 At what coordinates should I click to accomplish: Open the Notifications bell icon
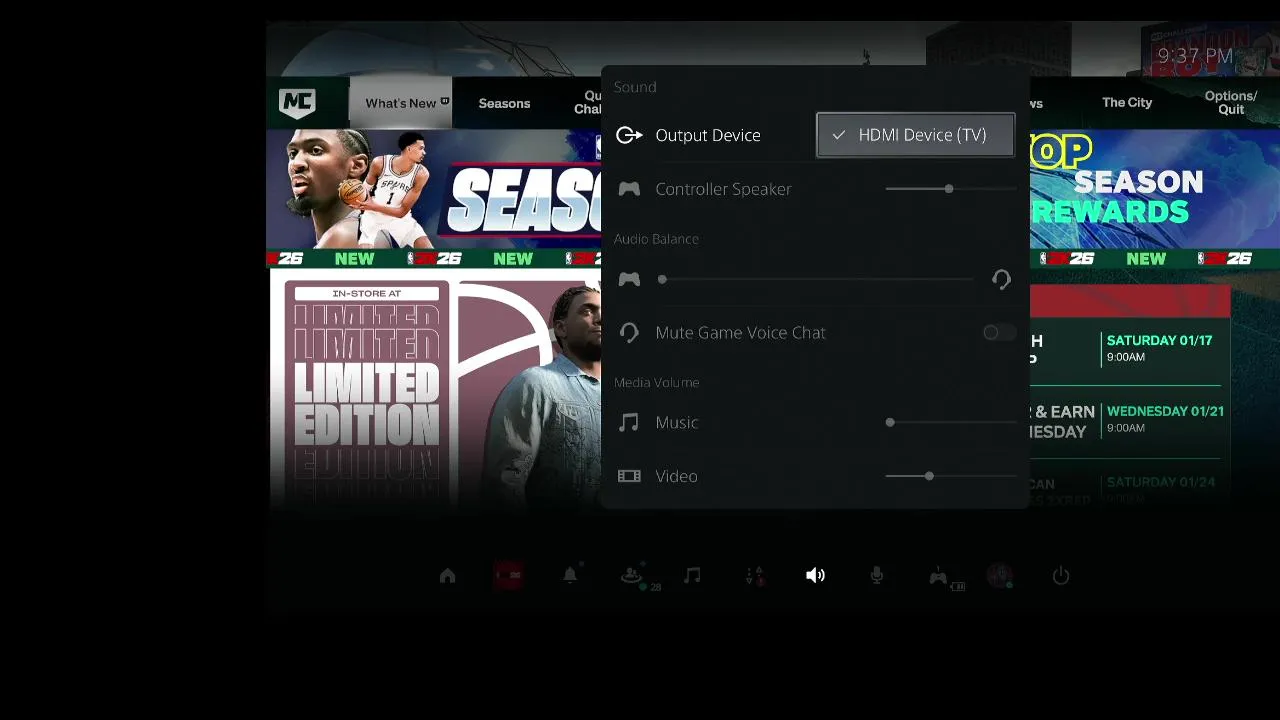coord(570,575)
